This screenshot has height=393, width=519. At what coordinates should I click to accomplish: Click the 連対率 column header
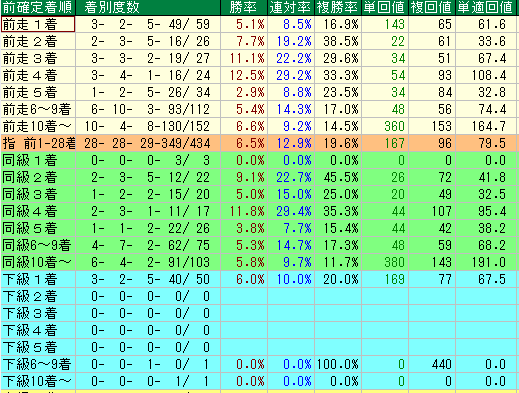(291, 7)
